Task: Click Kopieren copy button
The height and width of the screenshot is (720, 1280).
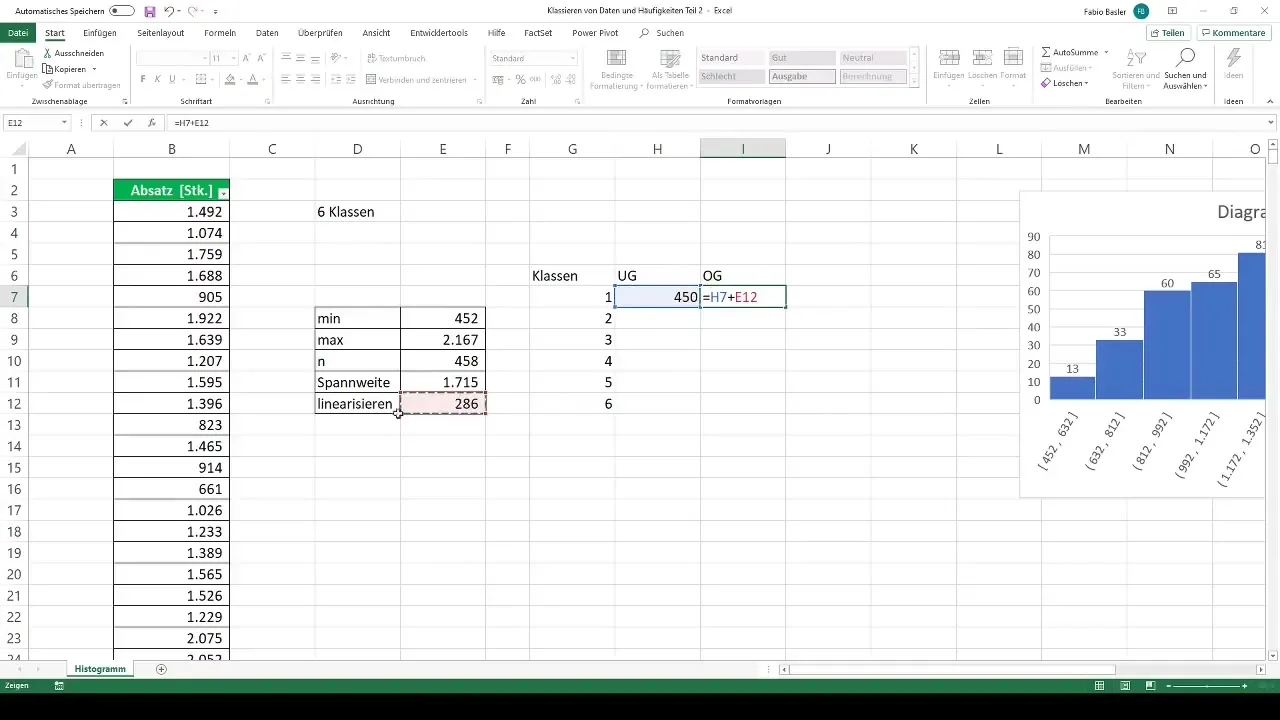Action: [66, 69]
